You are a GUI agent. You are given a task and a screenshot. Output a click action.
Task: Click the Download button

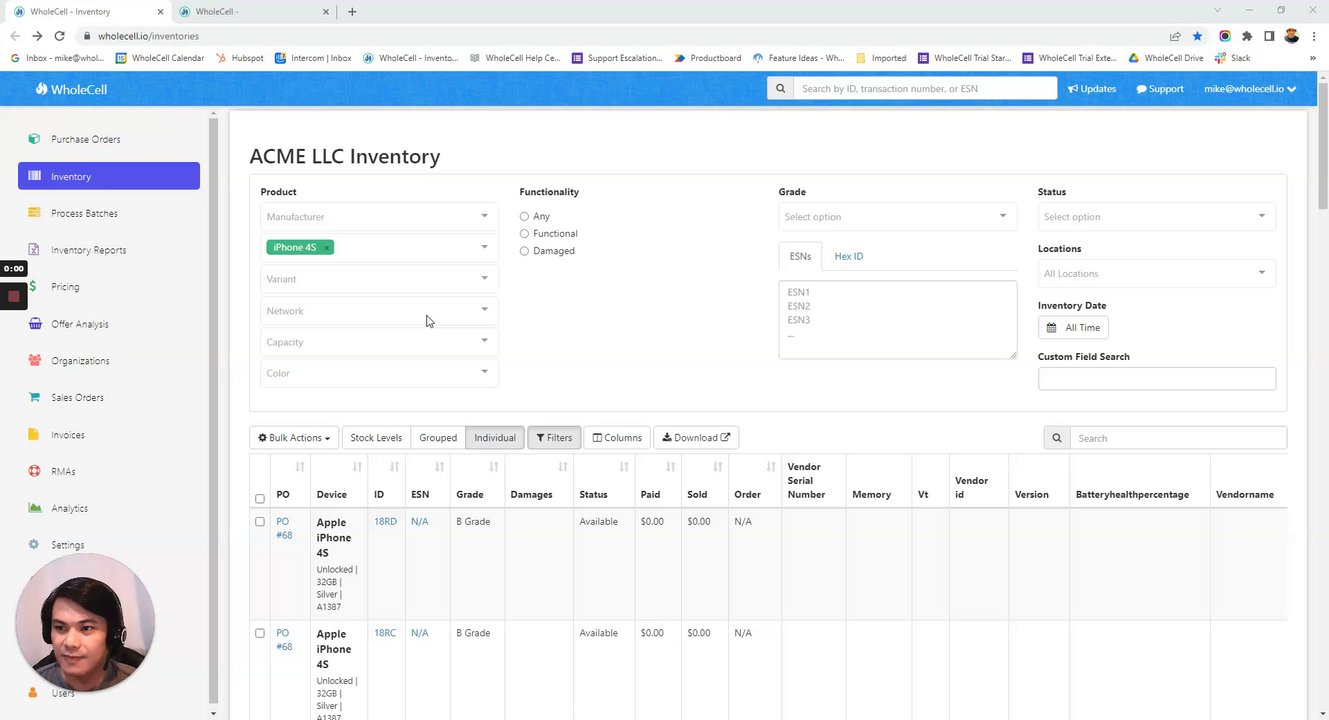(696, 438)
